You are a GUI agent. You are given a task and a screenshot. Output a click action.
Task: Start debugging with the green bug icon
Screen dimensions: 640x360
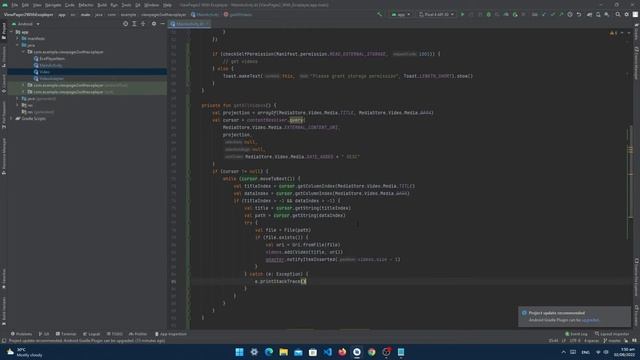tap(489, 14)
